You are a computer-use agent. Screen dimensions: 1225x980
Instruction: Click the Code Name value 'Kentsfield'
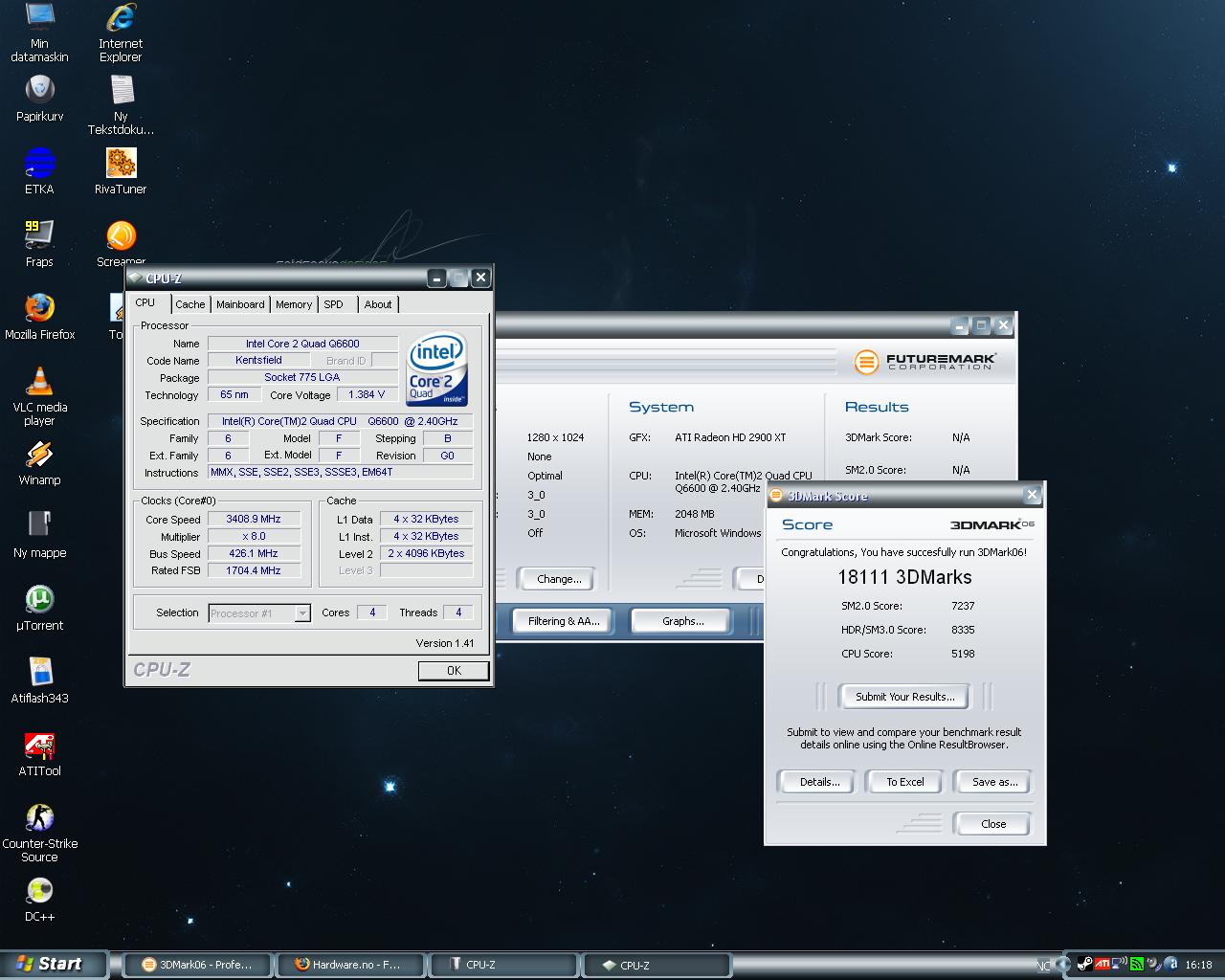coord(258,361)
